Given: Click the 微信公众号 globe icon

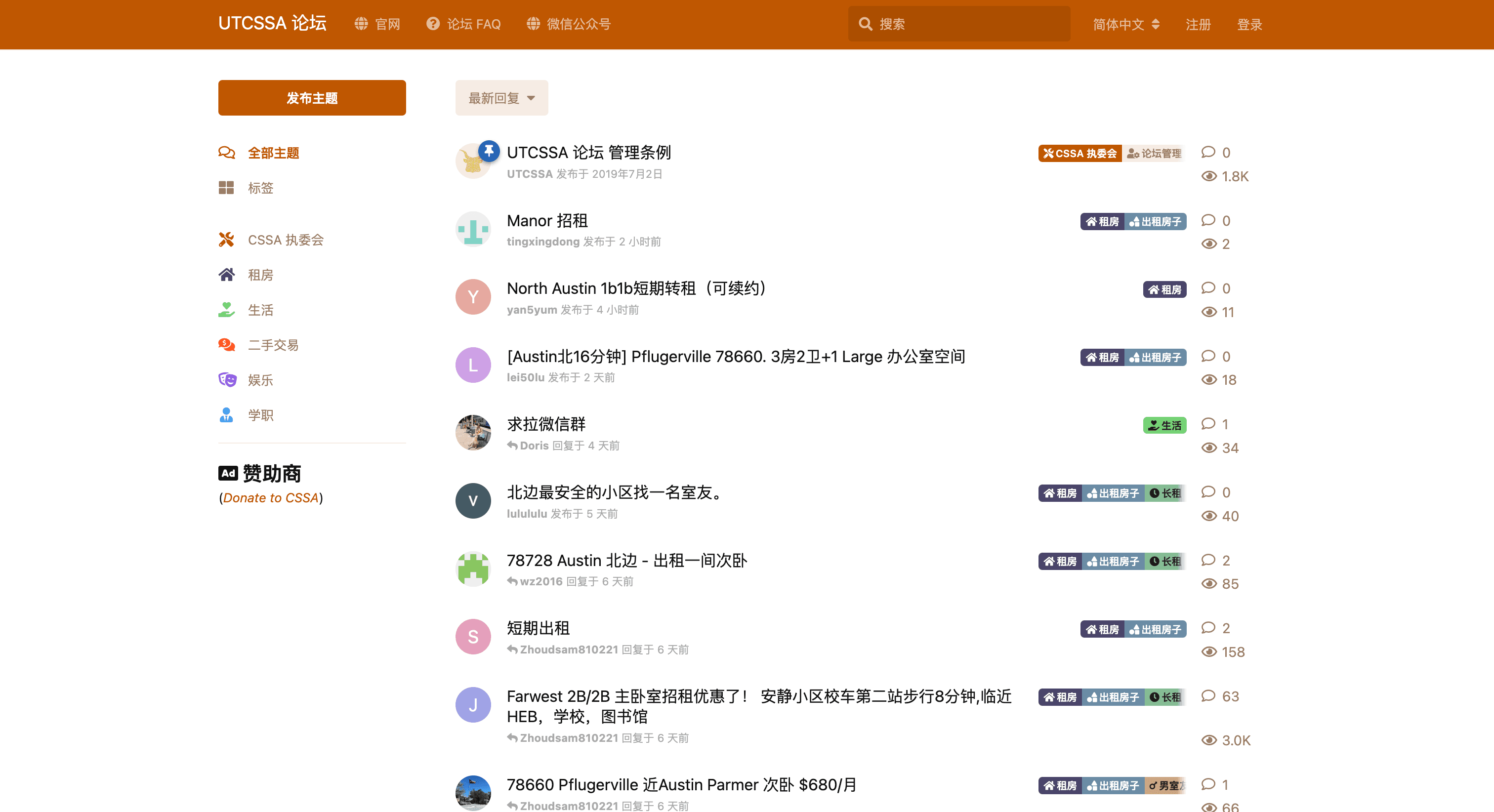Looking at the screenshot, I should [533, 24].
